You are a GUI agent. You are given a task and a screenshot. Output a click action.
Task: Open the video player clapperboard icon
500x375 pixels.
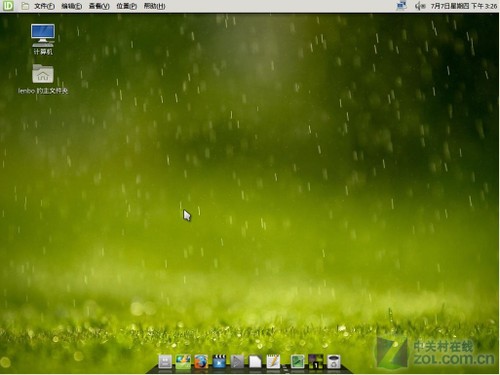[219, 362]
